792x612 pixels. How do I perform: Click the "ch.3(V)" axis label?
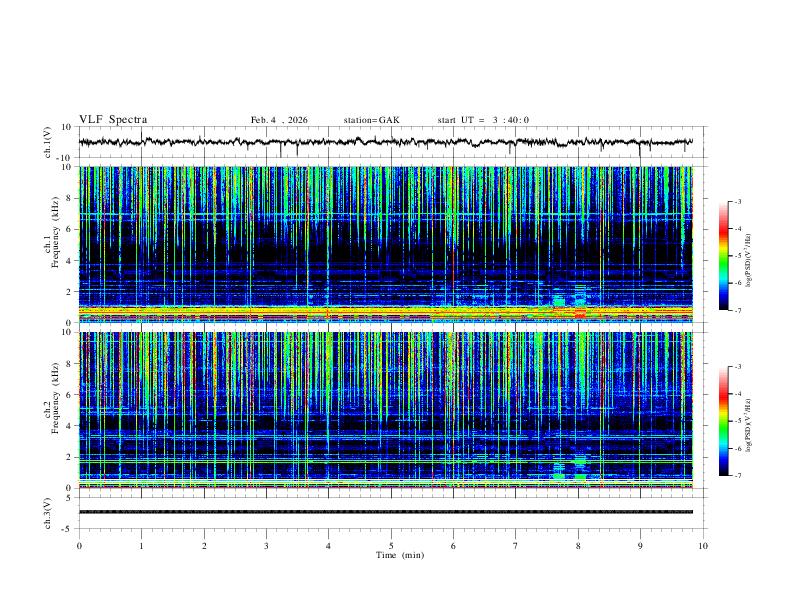(48, 513)
